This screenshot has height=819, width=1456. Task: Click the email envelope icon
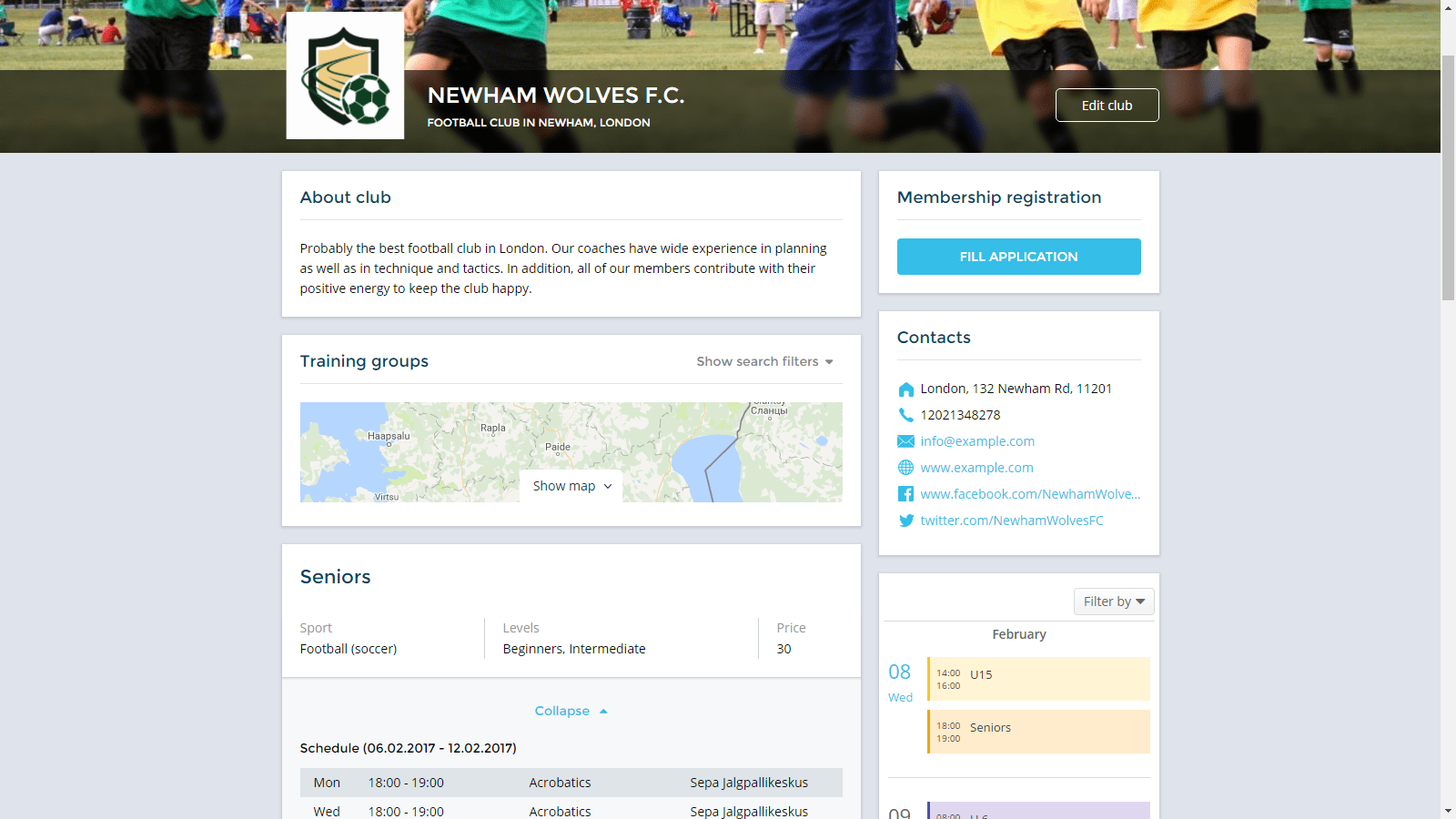click(905, 441)
